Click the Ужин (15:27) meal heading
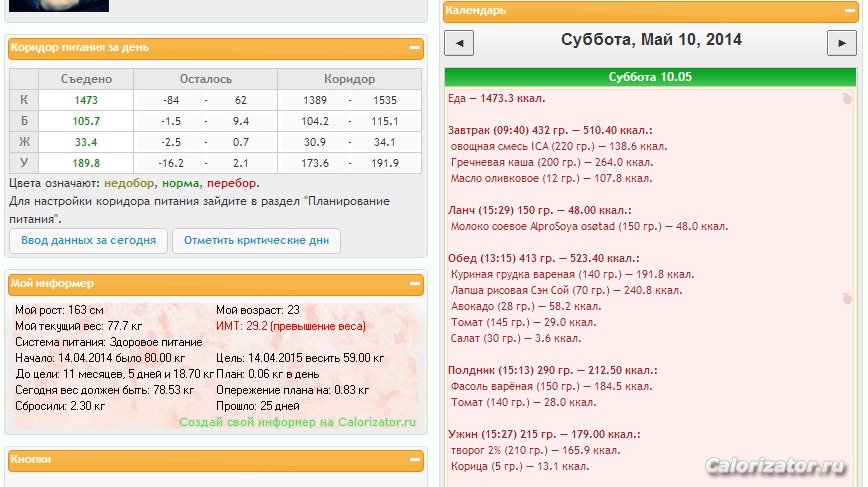Image resolution: width=868 pixels, height=487 pixels. tap(544, 434)
